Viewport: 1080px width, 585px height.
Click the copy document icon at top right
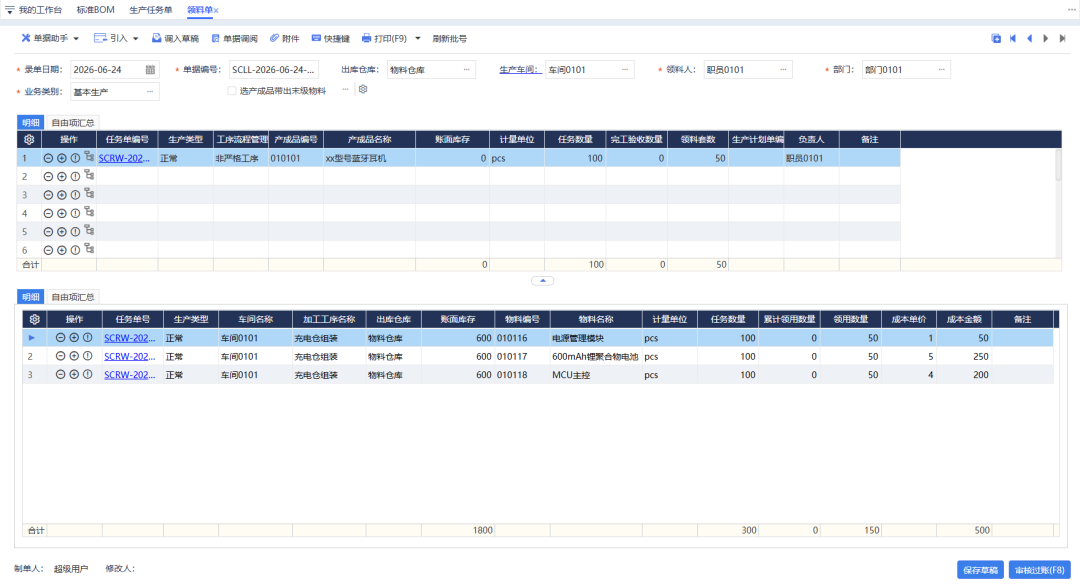pyautogui.click(x=996, y=39)
